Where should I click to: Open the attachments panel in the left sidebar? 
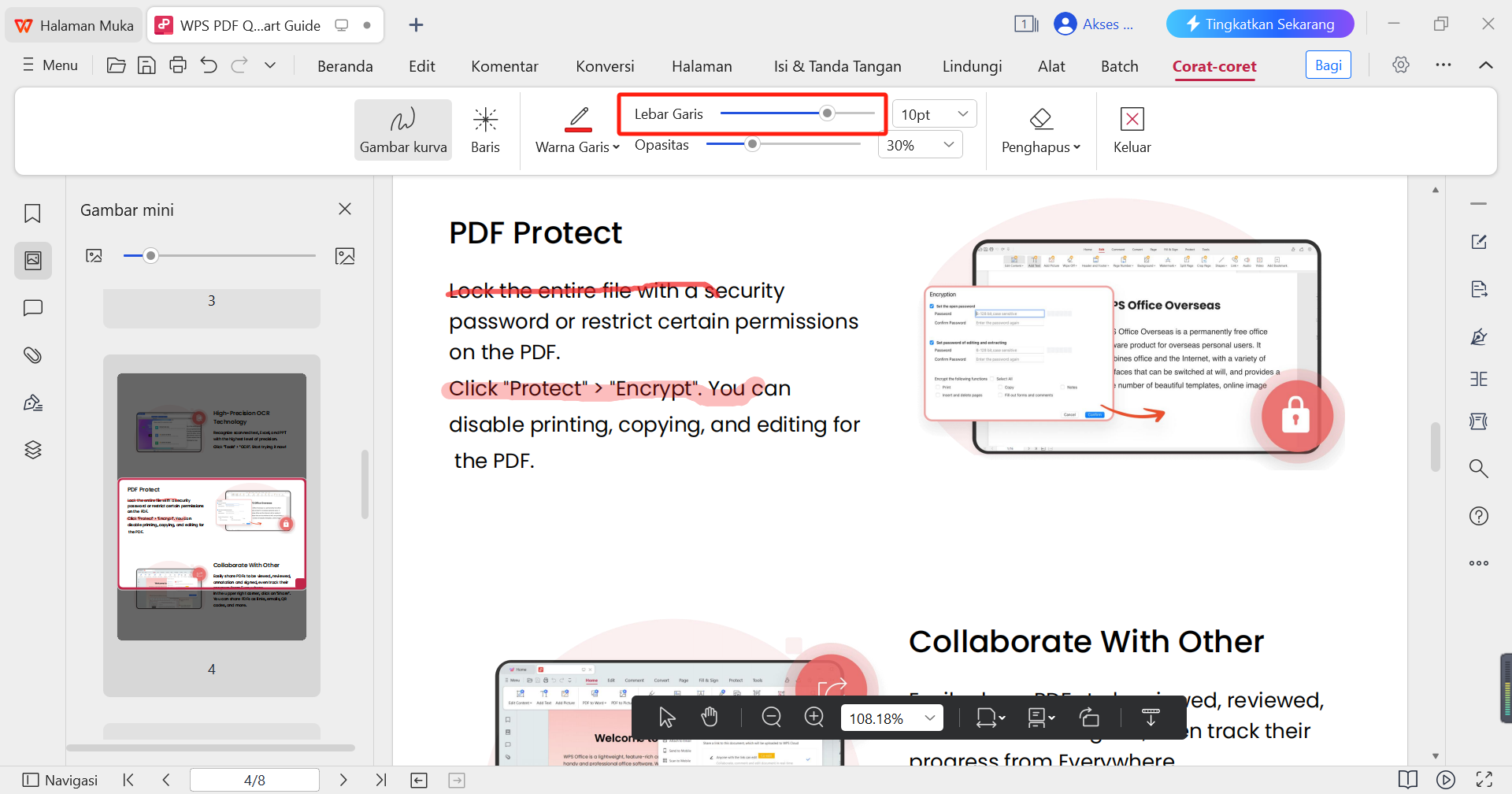pos(32,355)
